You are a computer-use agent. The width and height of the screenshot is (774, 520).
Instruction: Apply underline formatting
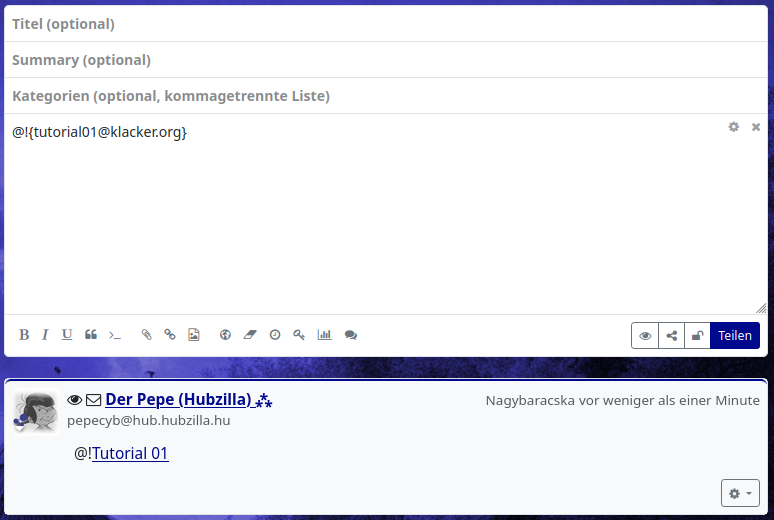67,335
